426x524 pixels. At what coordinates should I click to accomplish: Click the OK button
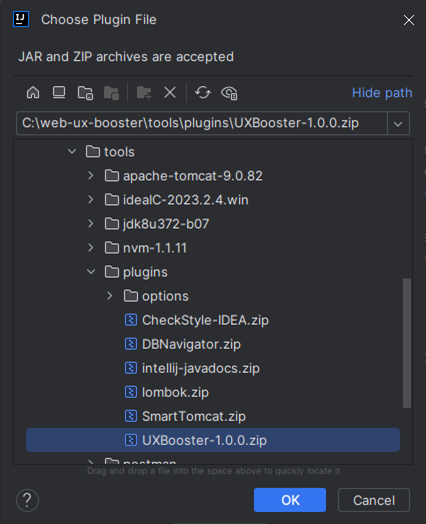pos(290,500)
